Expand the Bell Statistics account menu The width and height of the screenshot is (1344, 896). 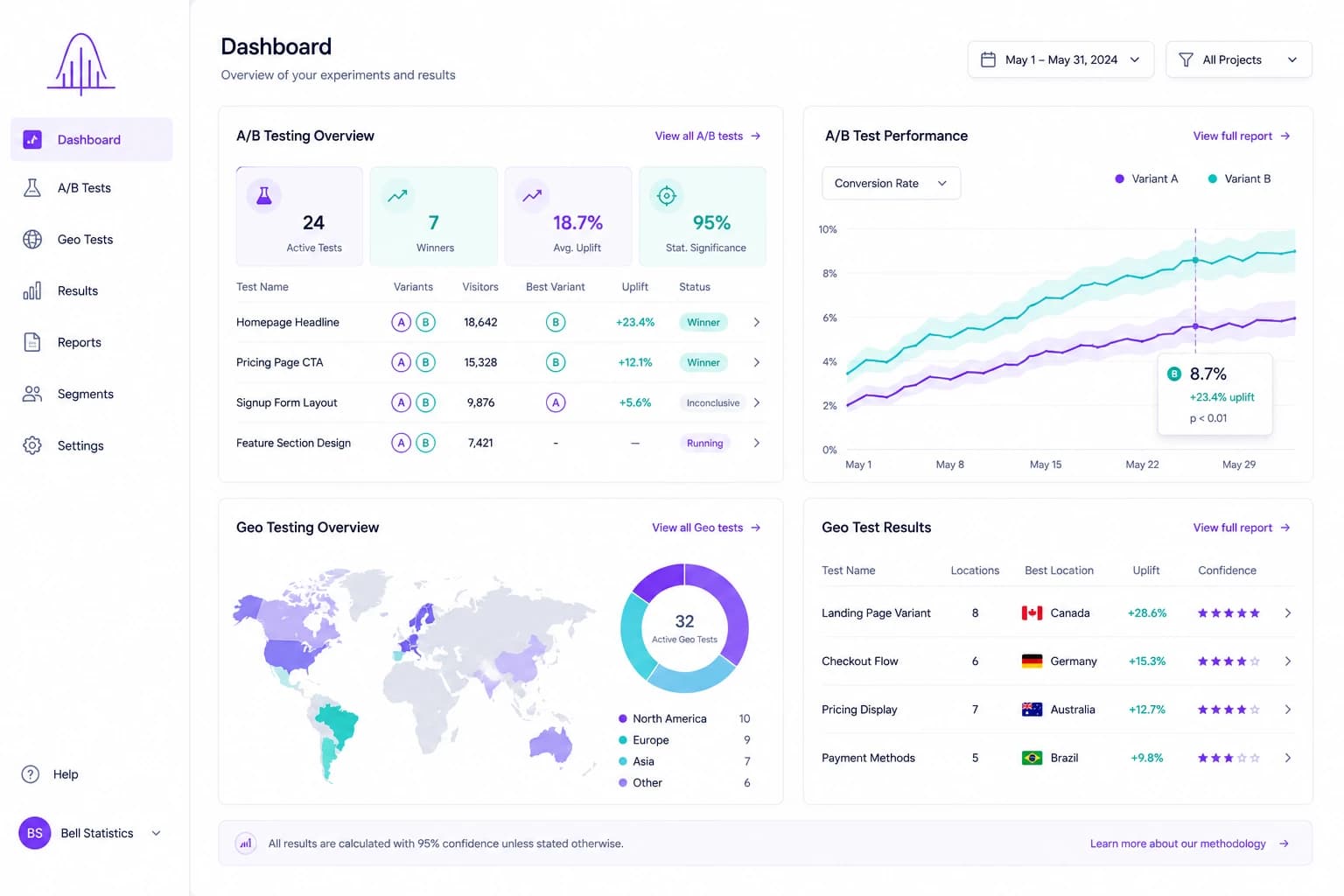point(157,833)
